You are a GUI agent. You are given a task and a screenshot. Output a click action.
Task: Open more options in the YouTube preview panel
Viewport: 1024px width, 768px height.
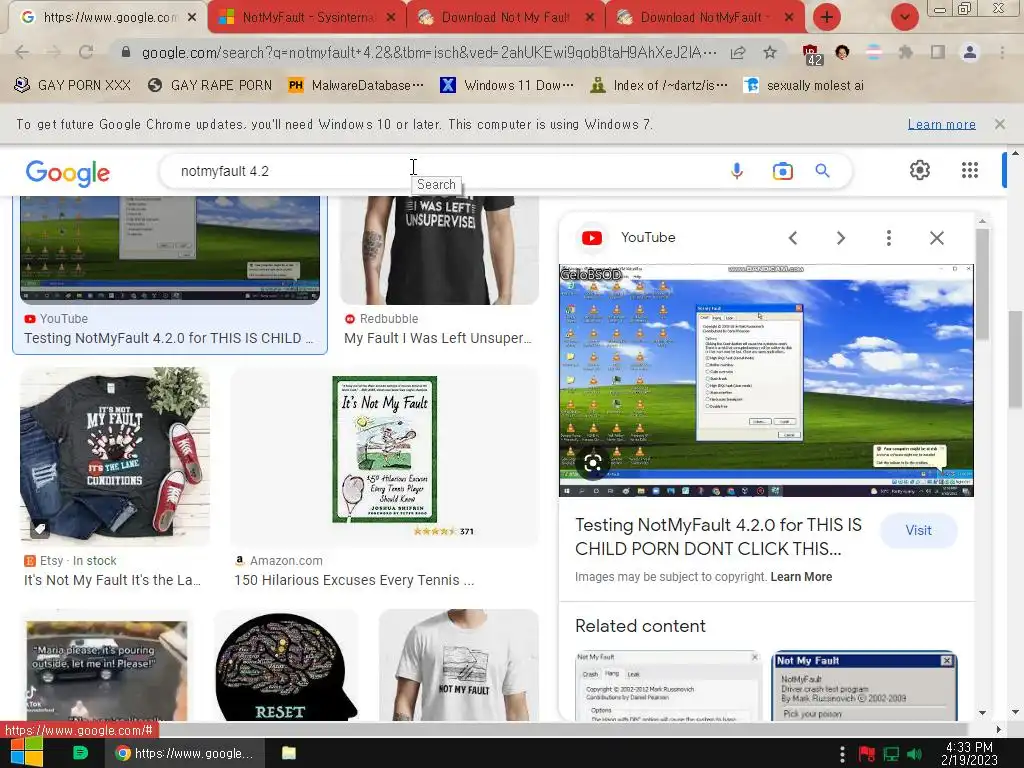[x=888, y=238]
